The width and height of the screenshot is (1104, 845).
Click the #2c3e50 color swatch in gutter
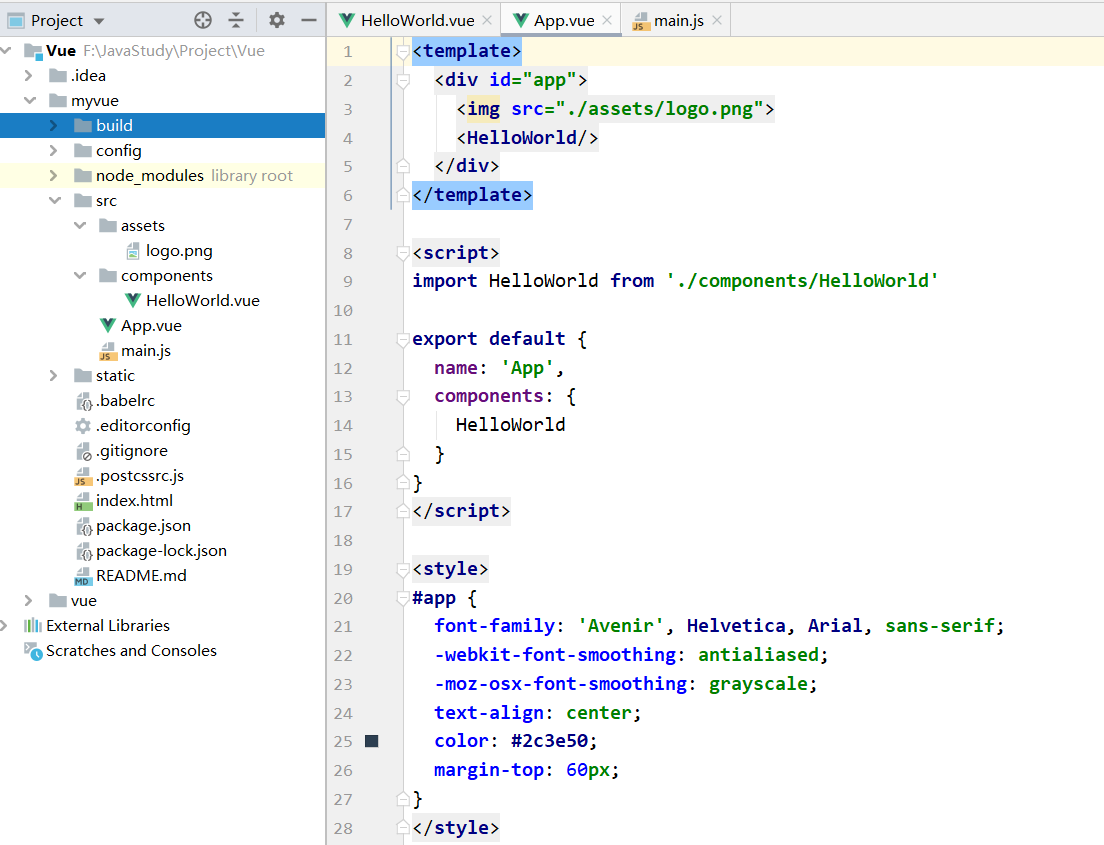[x=372, y=741]
